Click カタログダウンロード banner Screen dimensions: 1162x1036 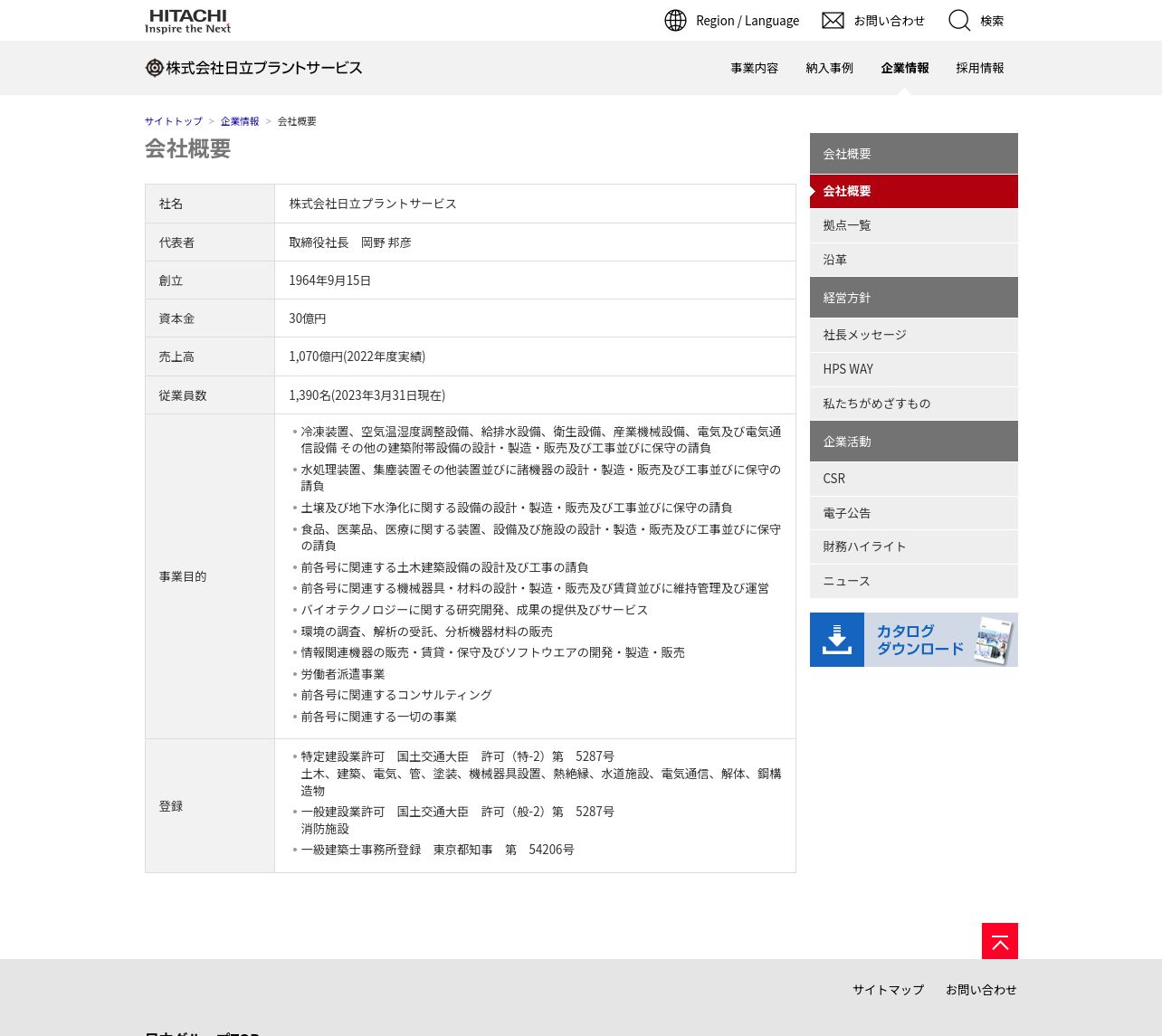pyautogui.click(x=914, y=640)
